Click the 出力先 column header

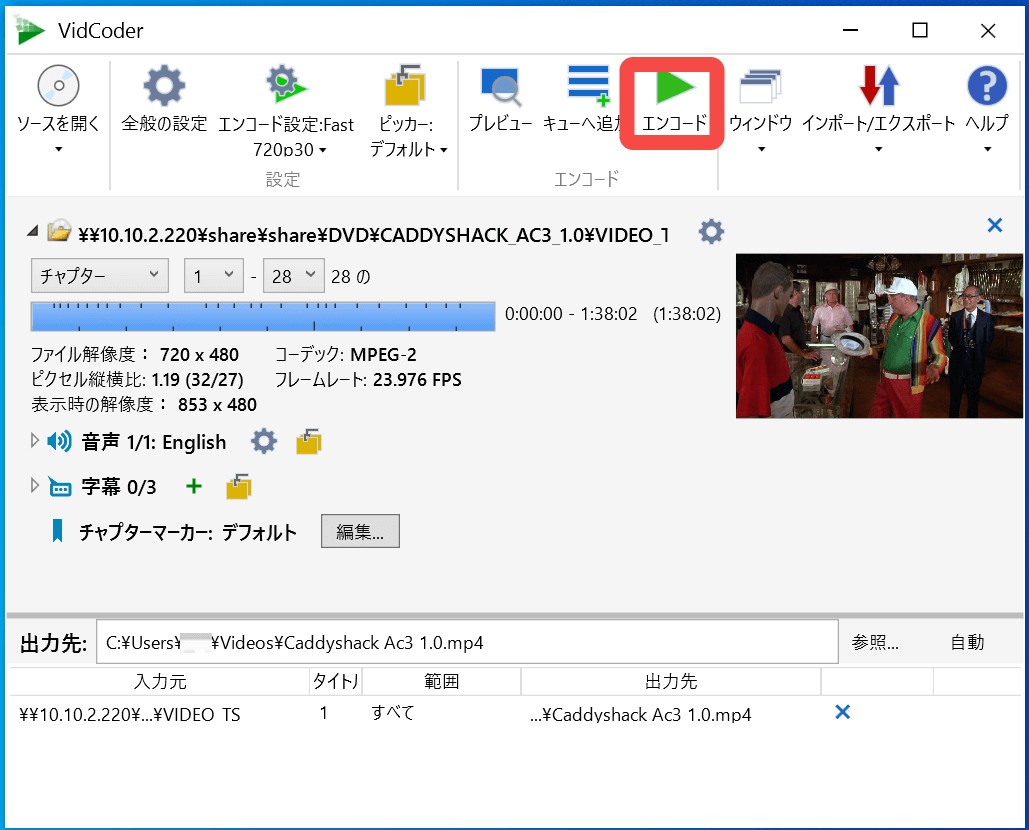pyautogui.click(x=671, y=681)
